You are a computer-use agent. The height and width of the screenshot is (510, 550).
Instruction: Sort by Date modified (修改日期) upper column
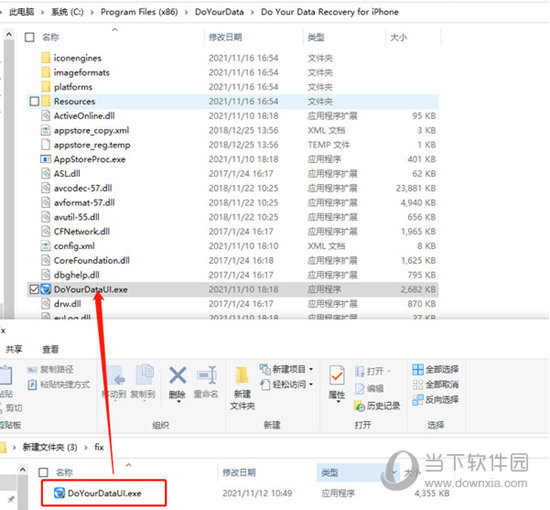coord(225,37)
